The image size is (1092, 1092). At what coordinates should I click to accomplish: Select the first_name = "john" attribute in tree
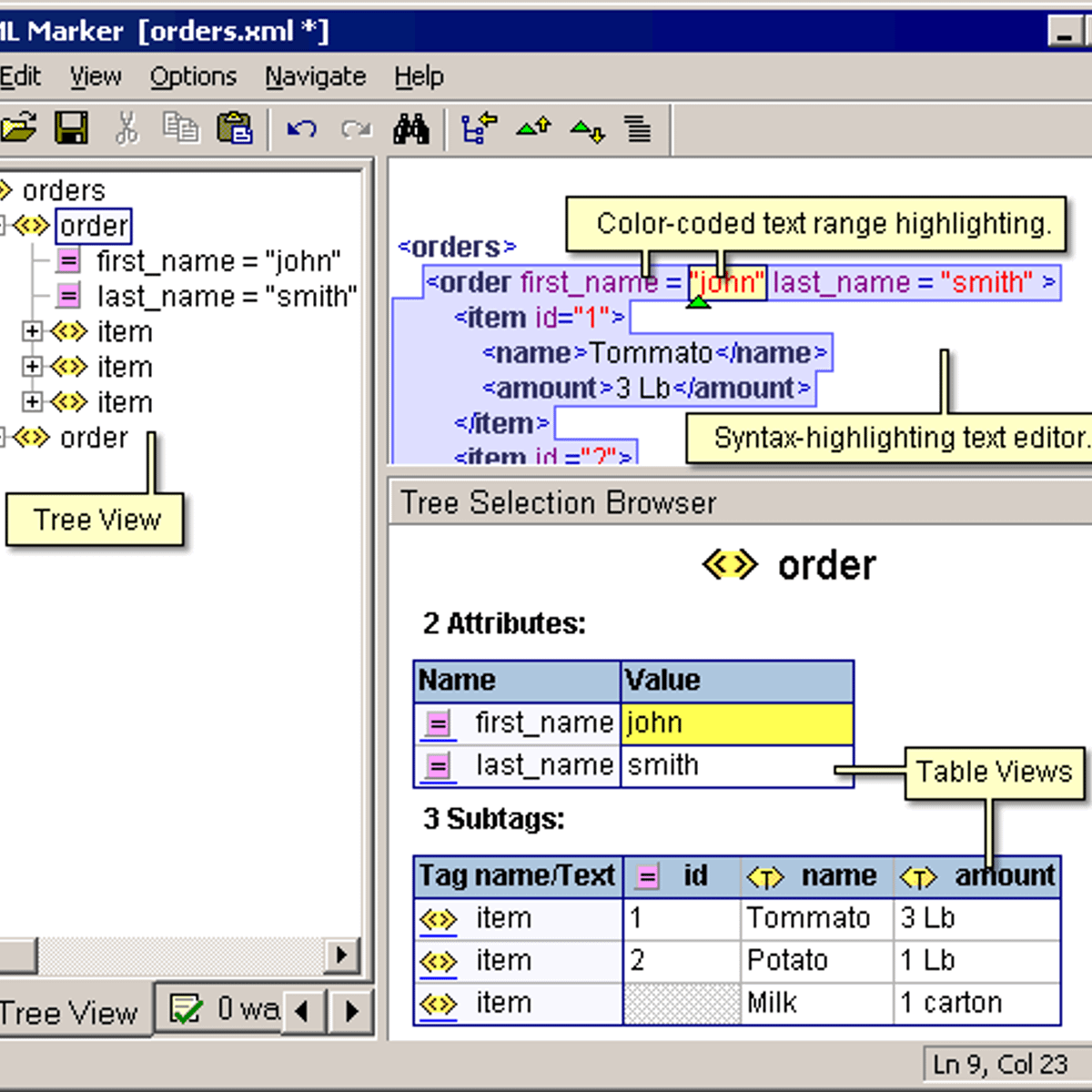pyautogui.click(x=218, y=261)
